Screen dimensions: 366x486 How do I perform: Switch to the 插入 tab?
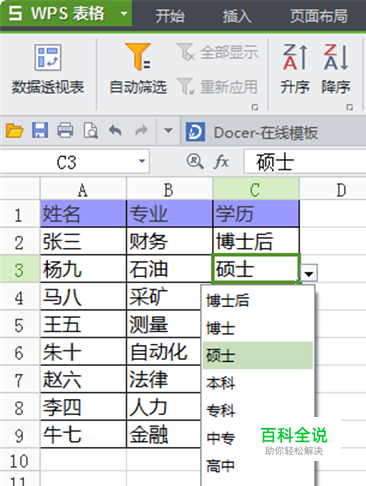(237, 16)
